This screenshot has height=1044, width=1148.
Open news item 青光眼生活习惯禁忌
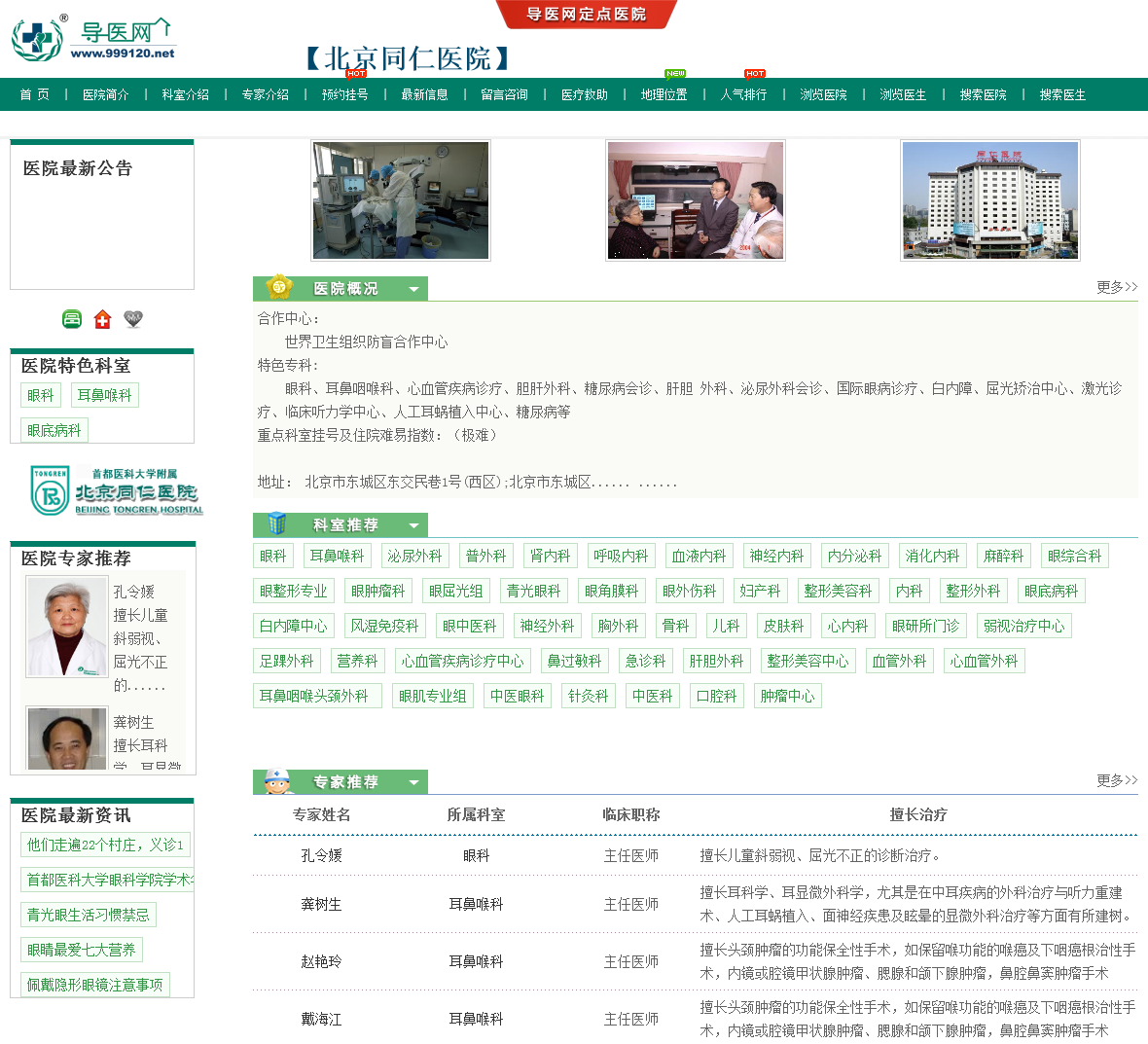pos(88,916)
